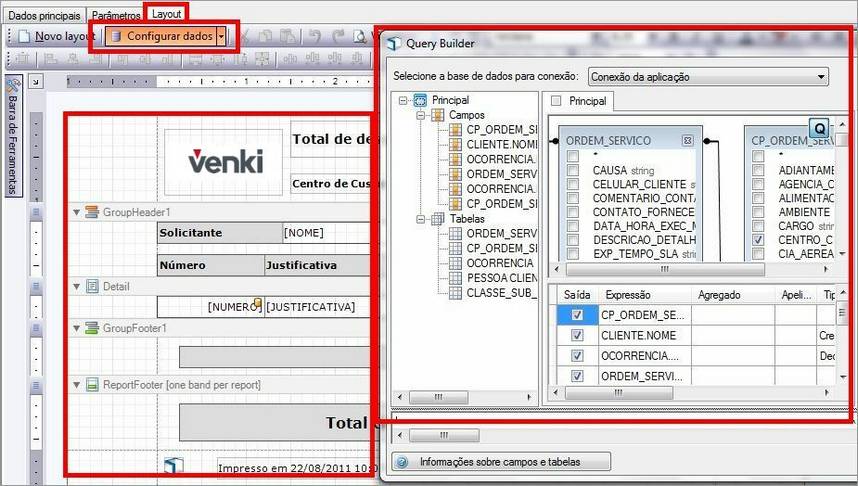This screenshot has height=486, width=858.
Task: Select CLIENTE.NOME field in the tree
Action: tap(501, 144)
